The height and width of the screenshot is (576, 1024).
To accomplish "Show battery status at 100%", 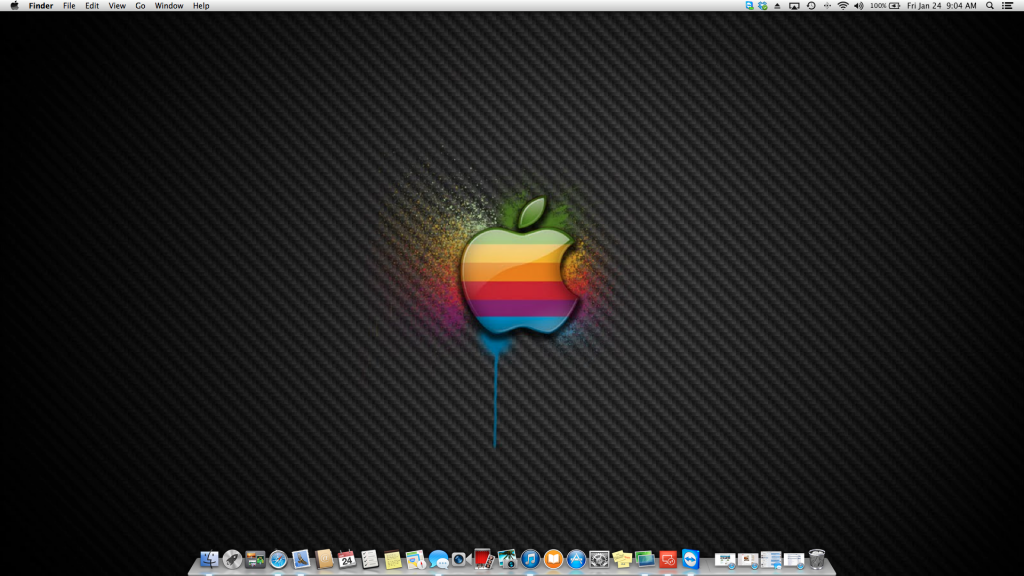I will pos(886,5).
